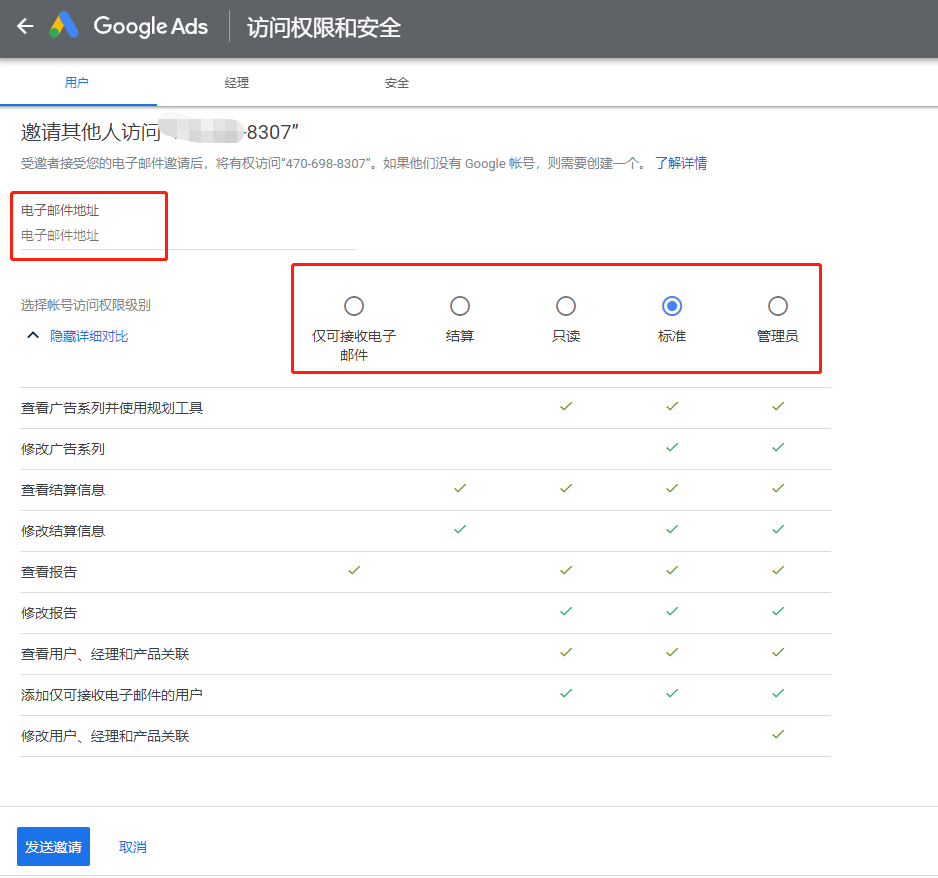Click the 取消 button

tap(133, 847)
